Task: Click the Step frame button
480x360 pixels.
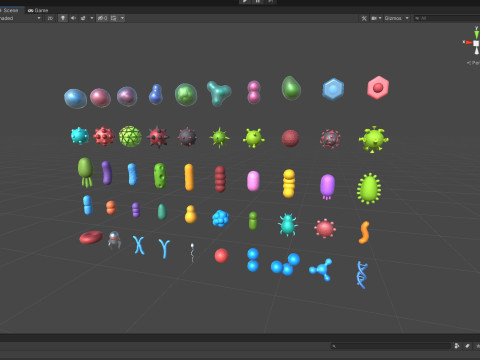Action: tap(270, 2)
